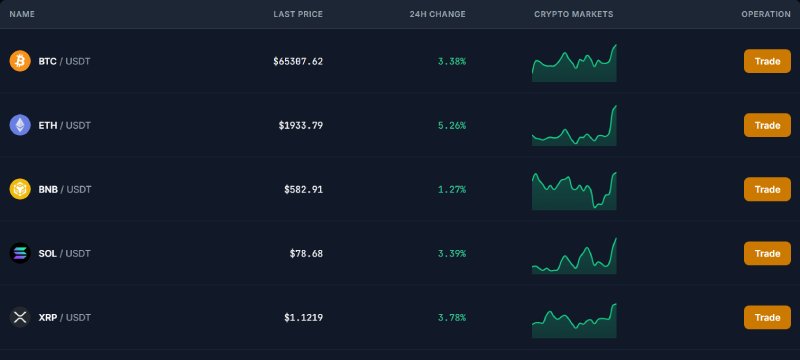Click the BNB yellow logo icon

click(x=20, y=189)
